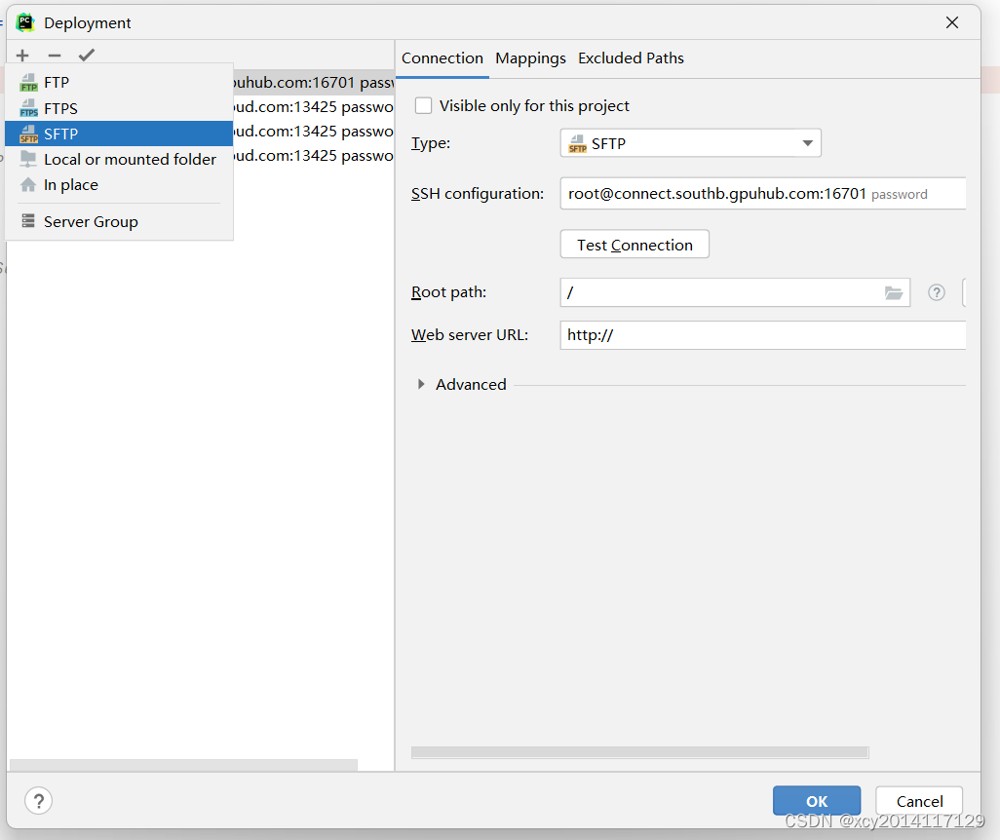Confirm with the OK button

[816, 800]
